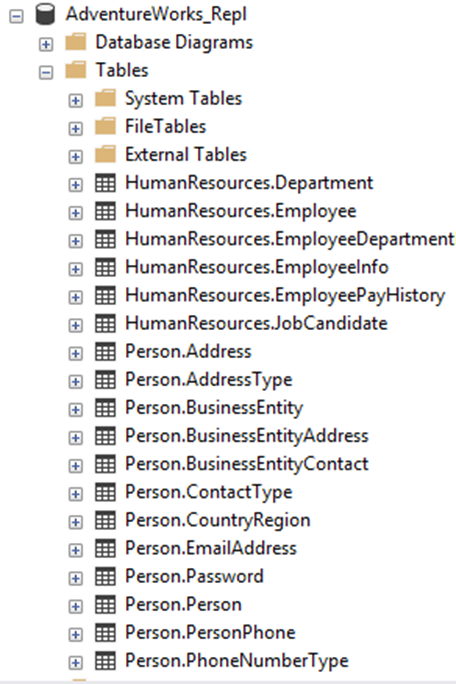
Task: Collapse the Tables folder node
Action: [x=46, y=72]
